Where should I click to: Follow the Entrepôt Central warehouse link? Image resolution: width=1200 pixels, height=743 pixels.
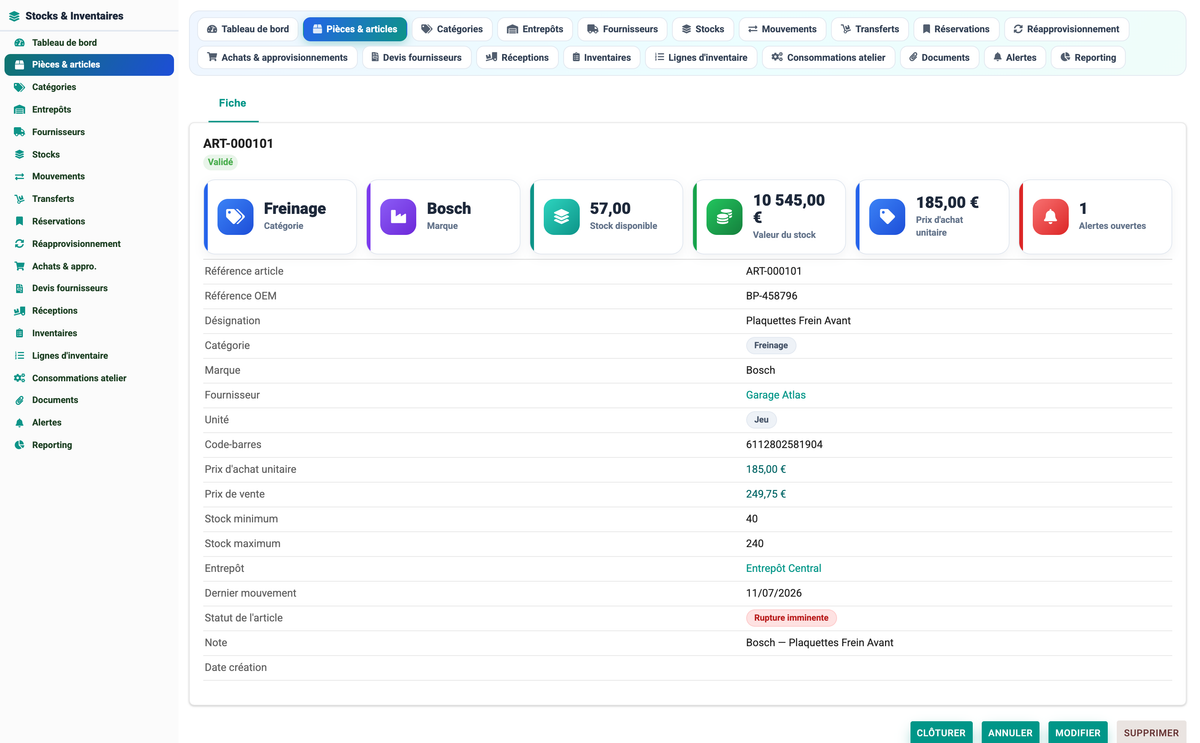tap(784, 568)
